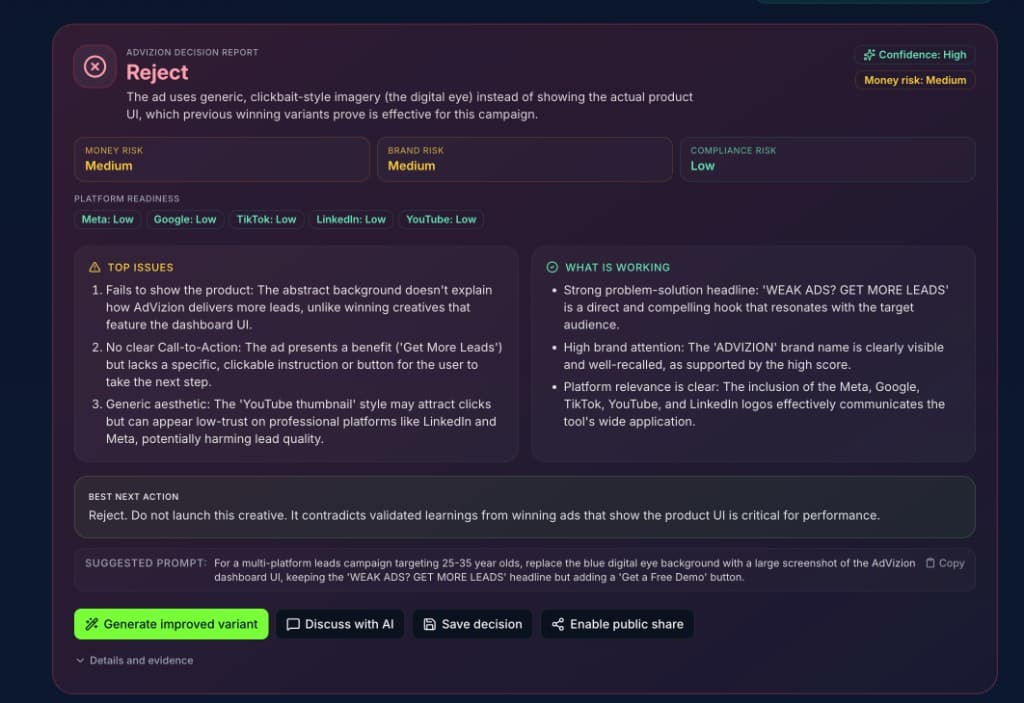Click 'Strong problem-solution headline' bullet

click(751, 307)
